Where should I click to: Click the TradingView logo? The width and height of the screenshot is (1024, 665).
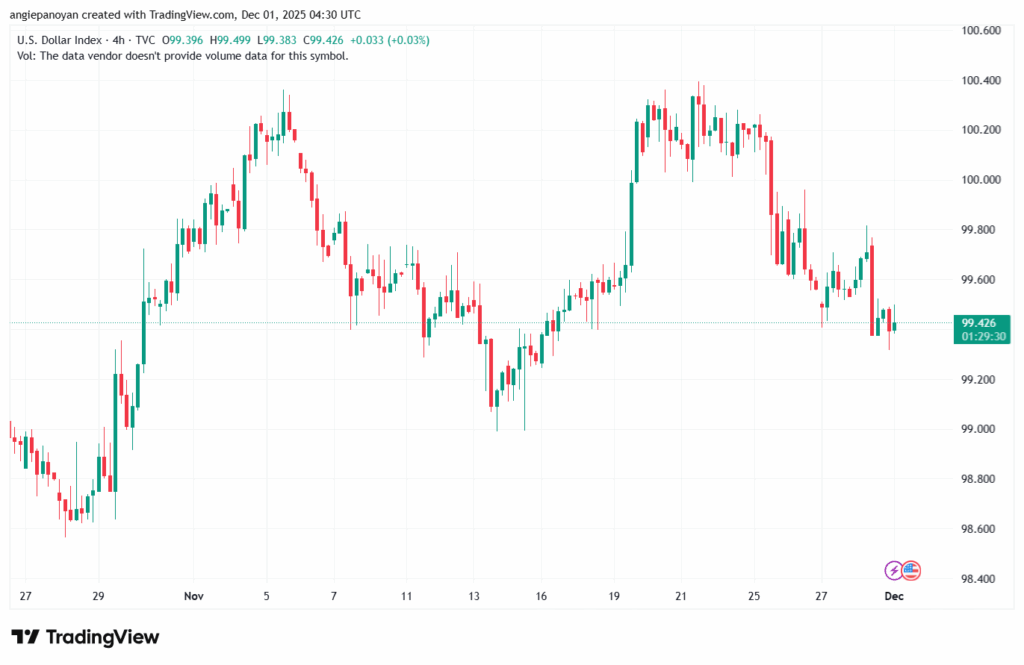click(x=85, y=637)
